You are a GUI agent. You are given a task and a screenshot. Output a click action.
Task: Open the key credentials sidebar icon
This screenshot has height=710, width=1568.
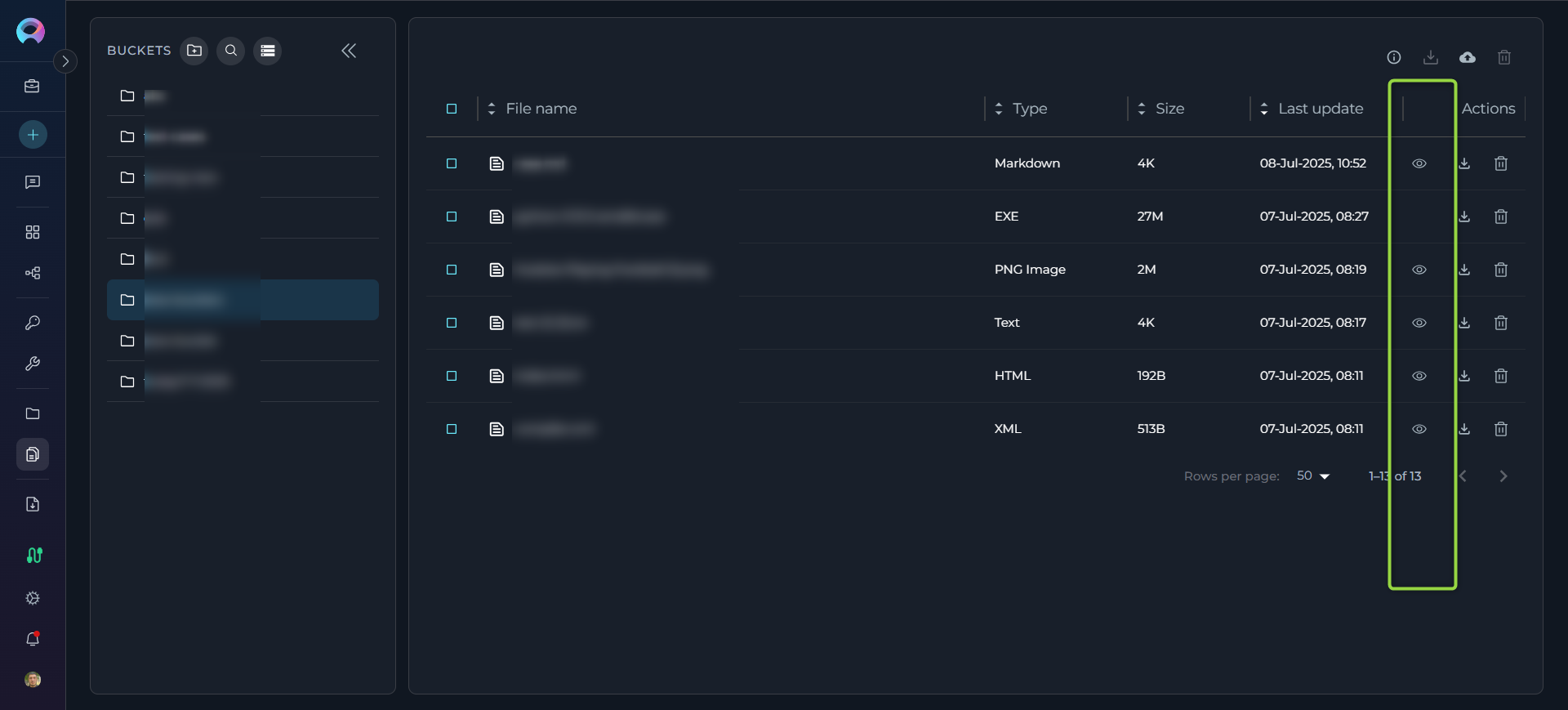[x=33, y=323]
